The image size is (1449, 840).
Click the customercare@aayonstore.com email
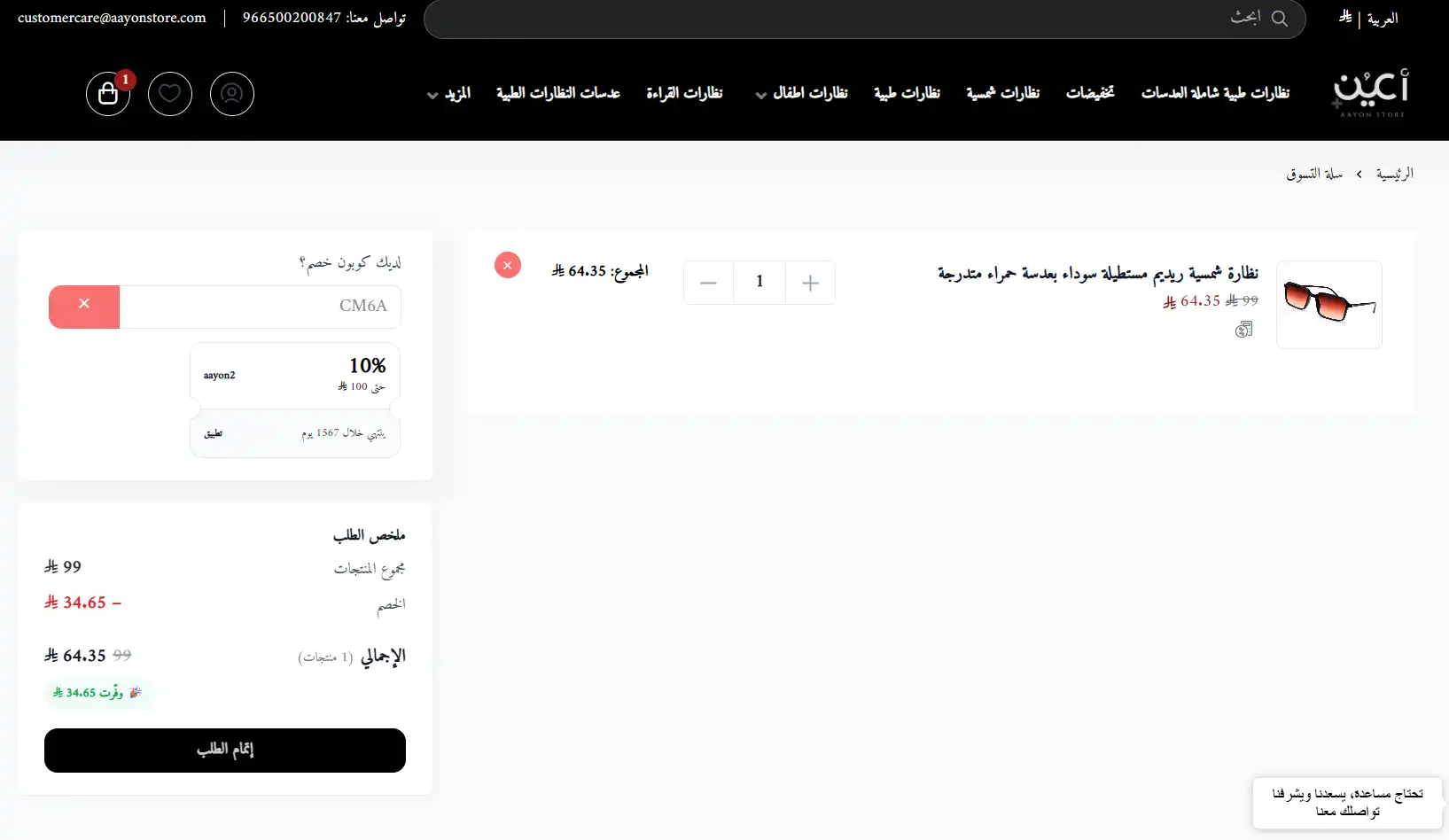(x=112, y=18)
